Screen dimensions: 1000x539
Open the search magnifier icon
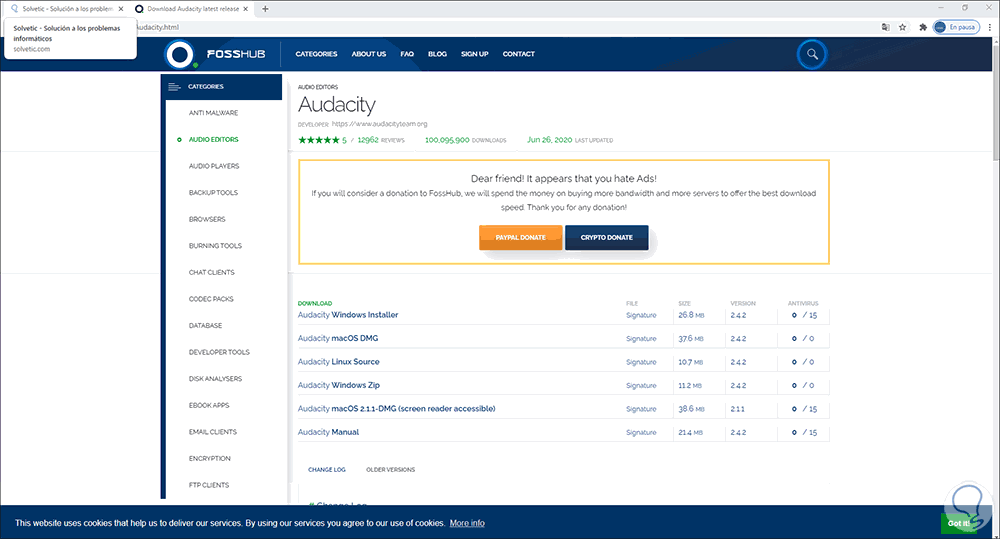(812, 54)
